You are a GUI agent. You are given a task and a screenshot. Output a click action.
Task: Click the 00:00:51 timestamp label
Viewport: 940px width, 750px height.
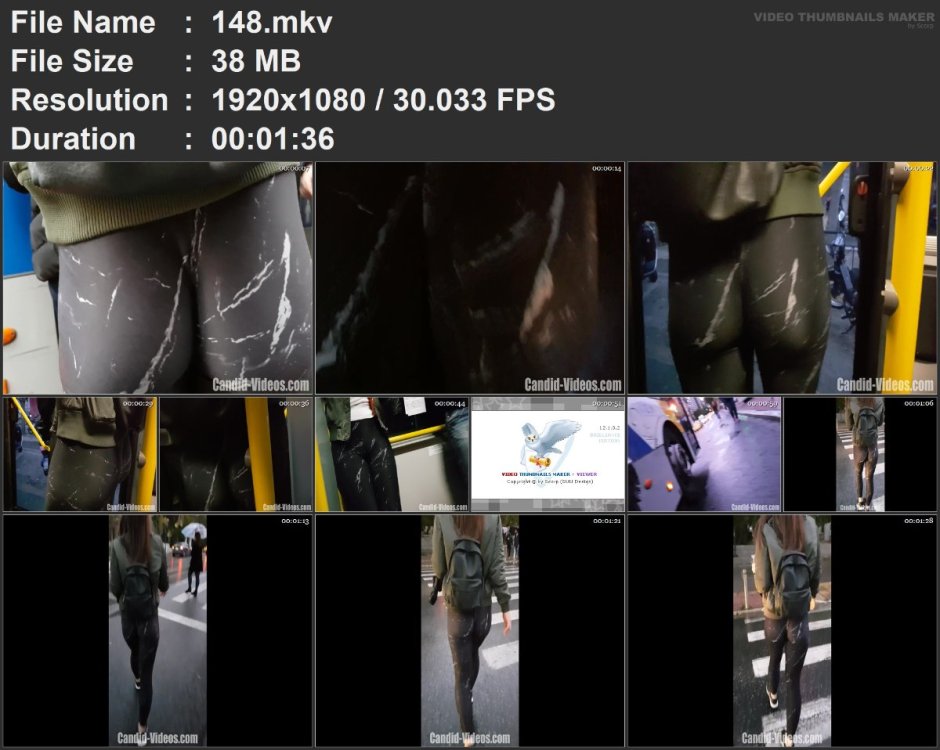coord(606,403)
